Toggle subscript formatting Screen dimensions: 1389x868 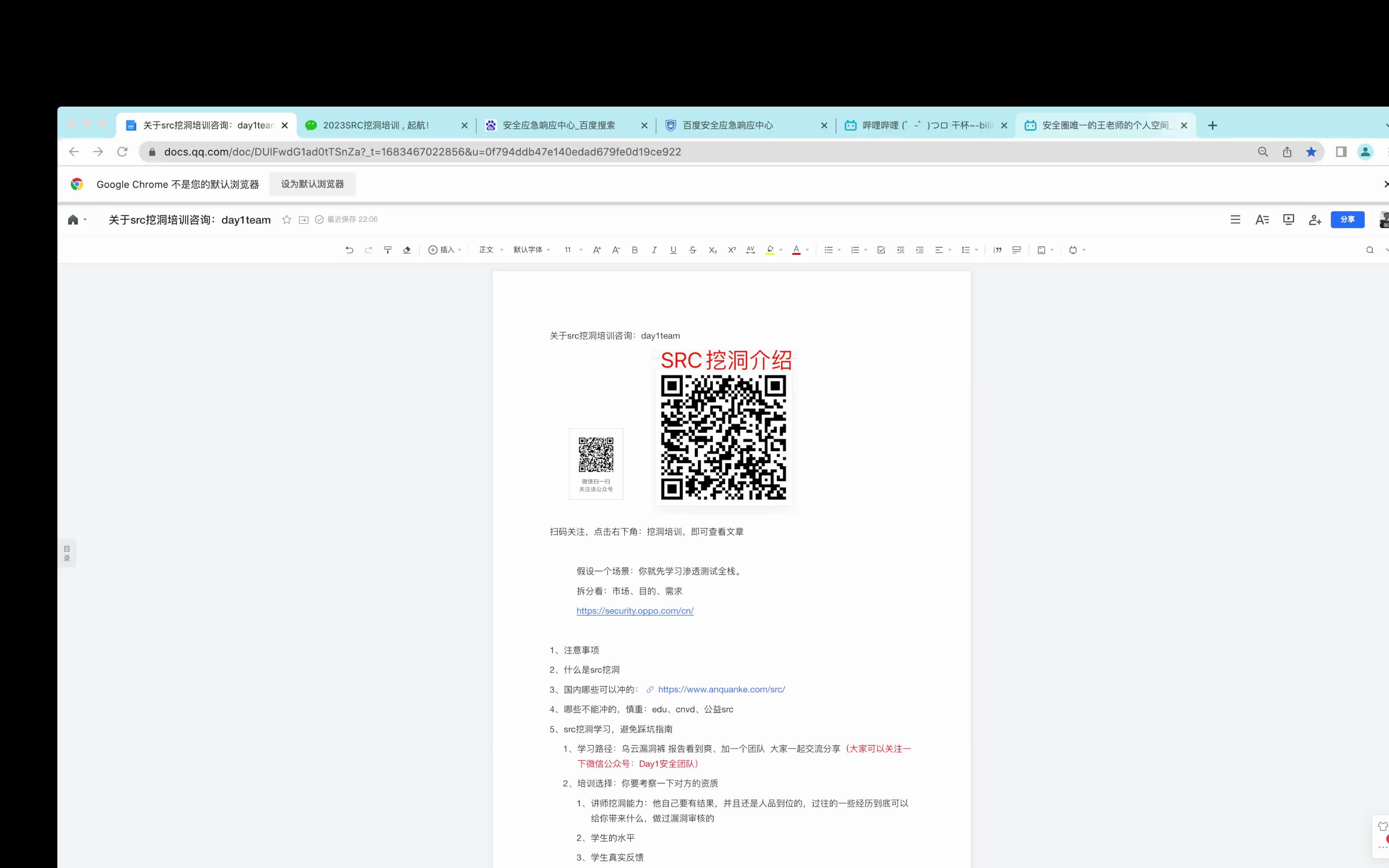pyautogui.click(x=713, y=250)
